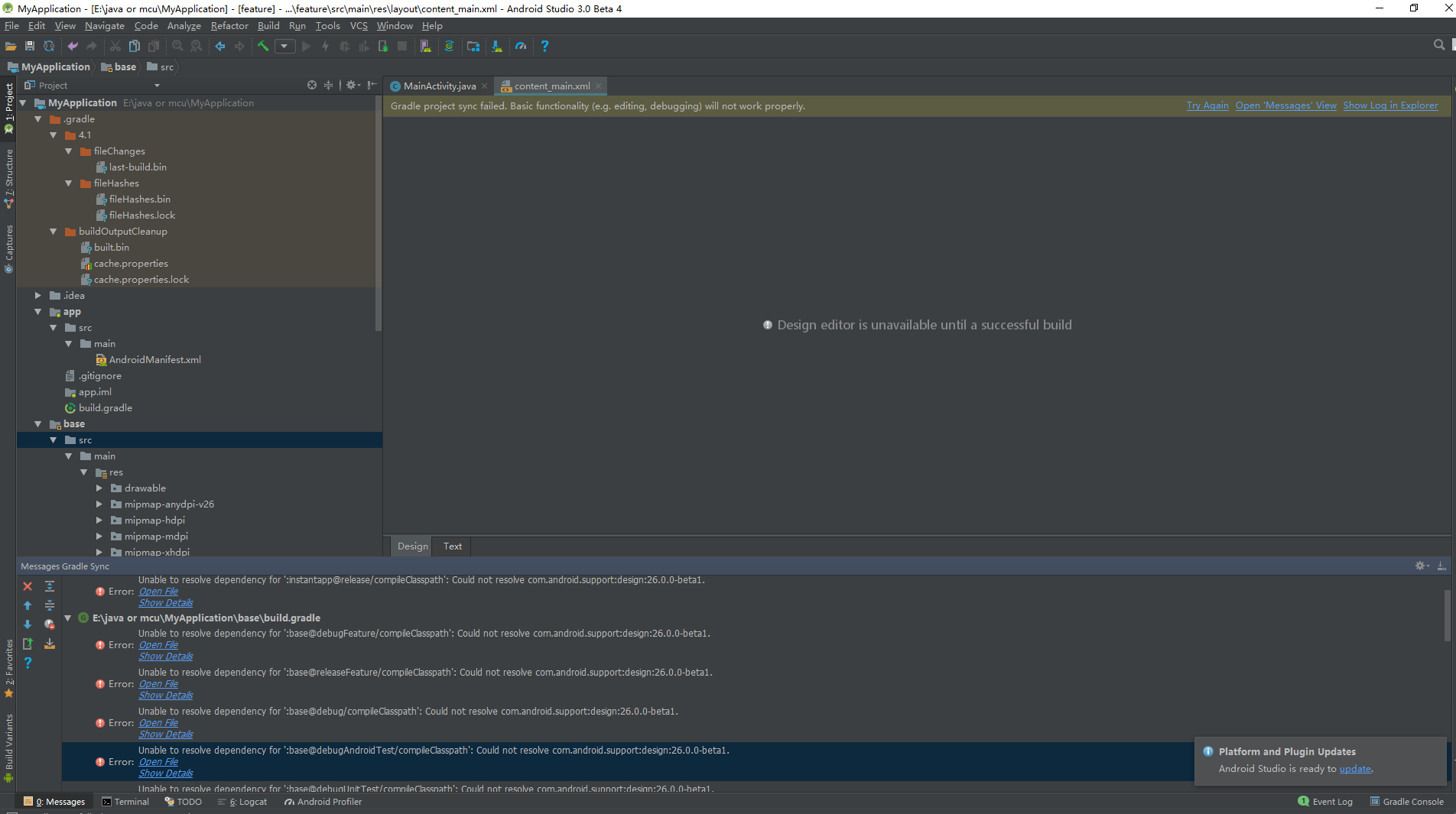
Task: Open run configuration dropdown in toolbar
Action: 284,47
